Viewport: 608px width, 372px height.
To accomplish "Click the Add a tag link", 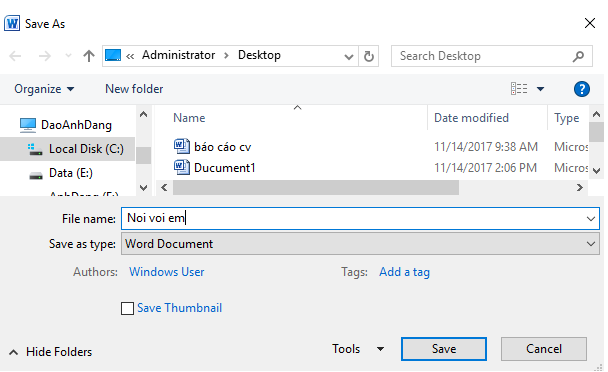I will click(404, 272).
